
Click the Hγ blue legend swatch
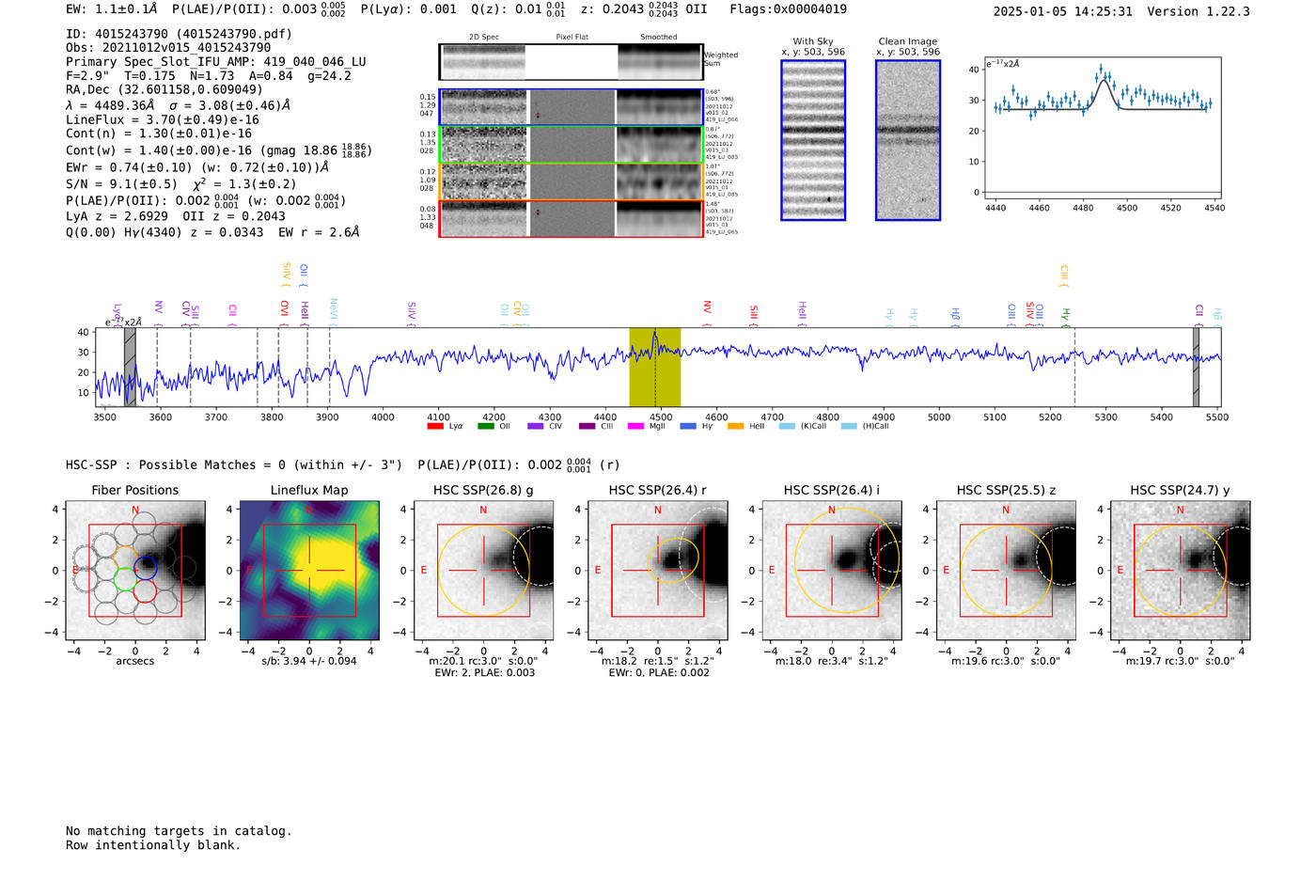point(688,426)
